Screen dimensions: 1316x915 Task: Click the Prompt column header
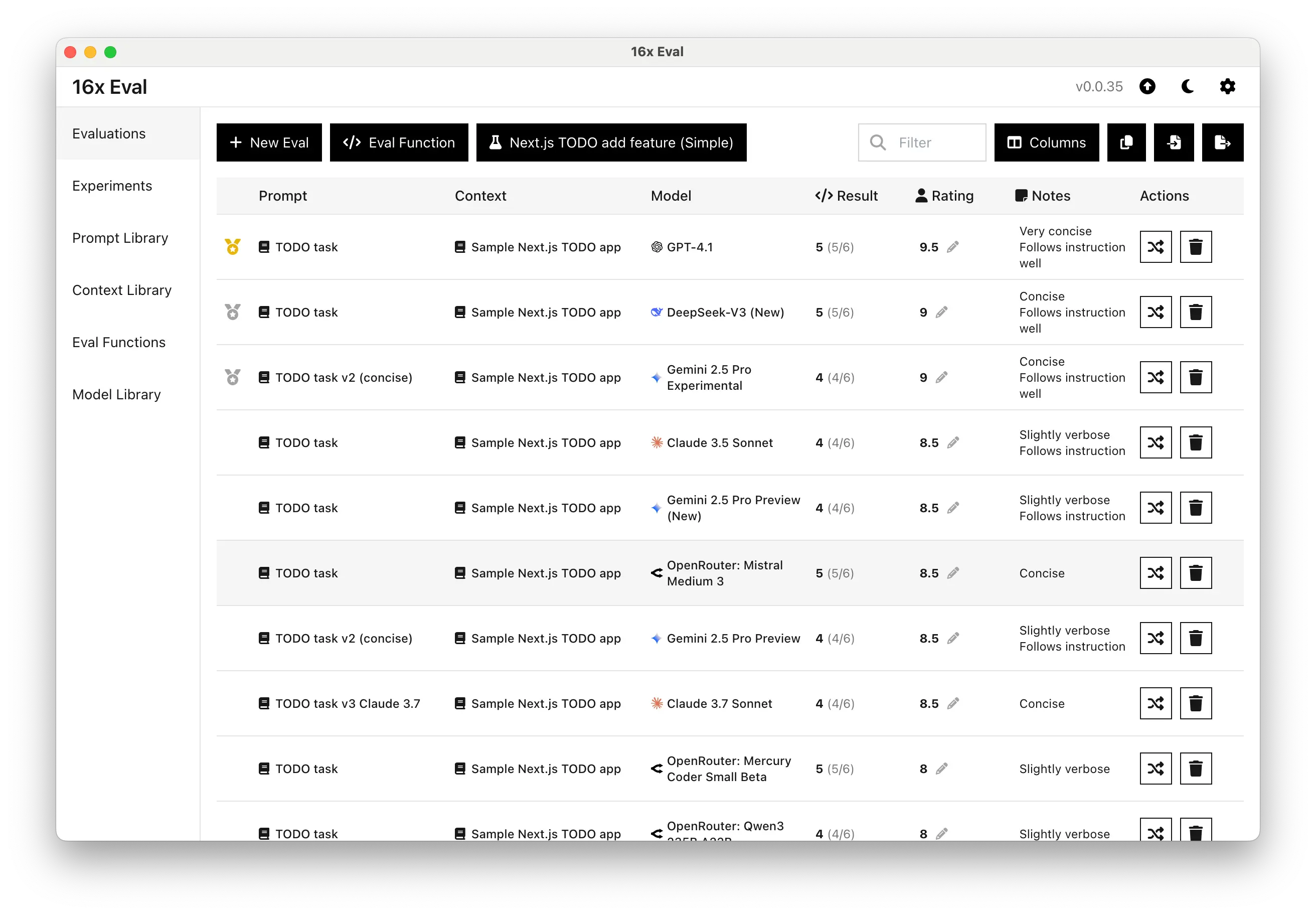282,196
